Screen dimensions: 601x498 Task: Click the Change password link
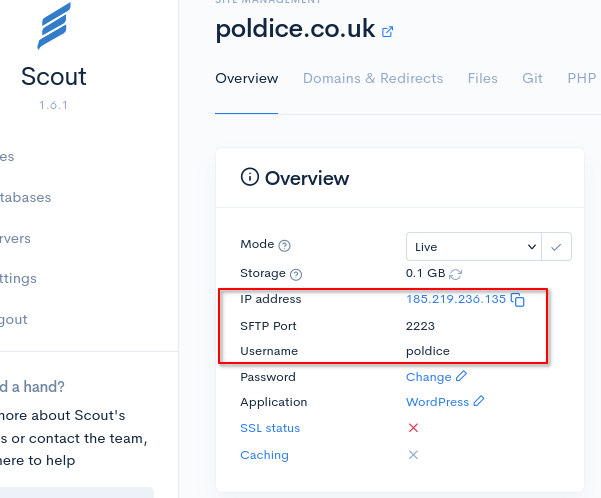point(429,377)
